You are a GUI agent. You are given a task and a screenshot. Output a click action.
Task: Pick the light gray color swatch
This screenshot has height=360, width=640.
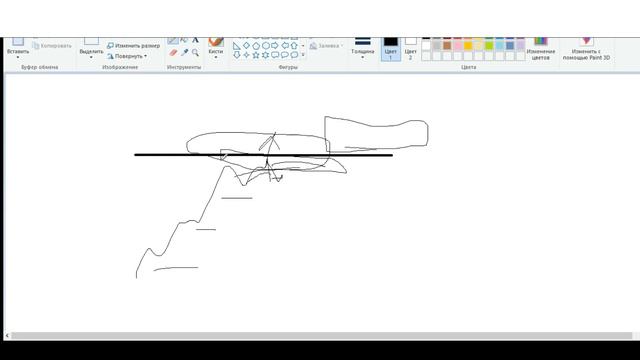(437, 46)
